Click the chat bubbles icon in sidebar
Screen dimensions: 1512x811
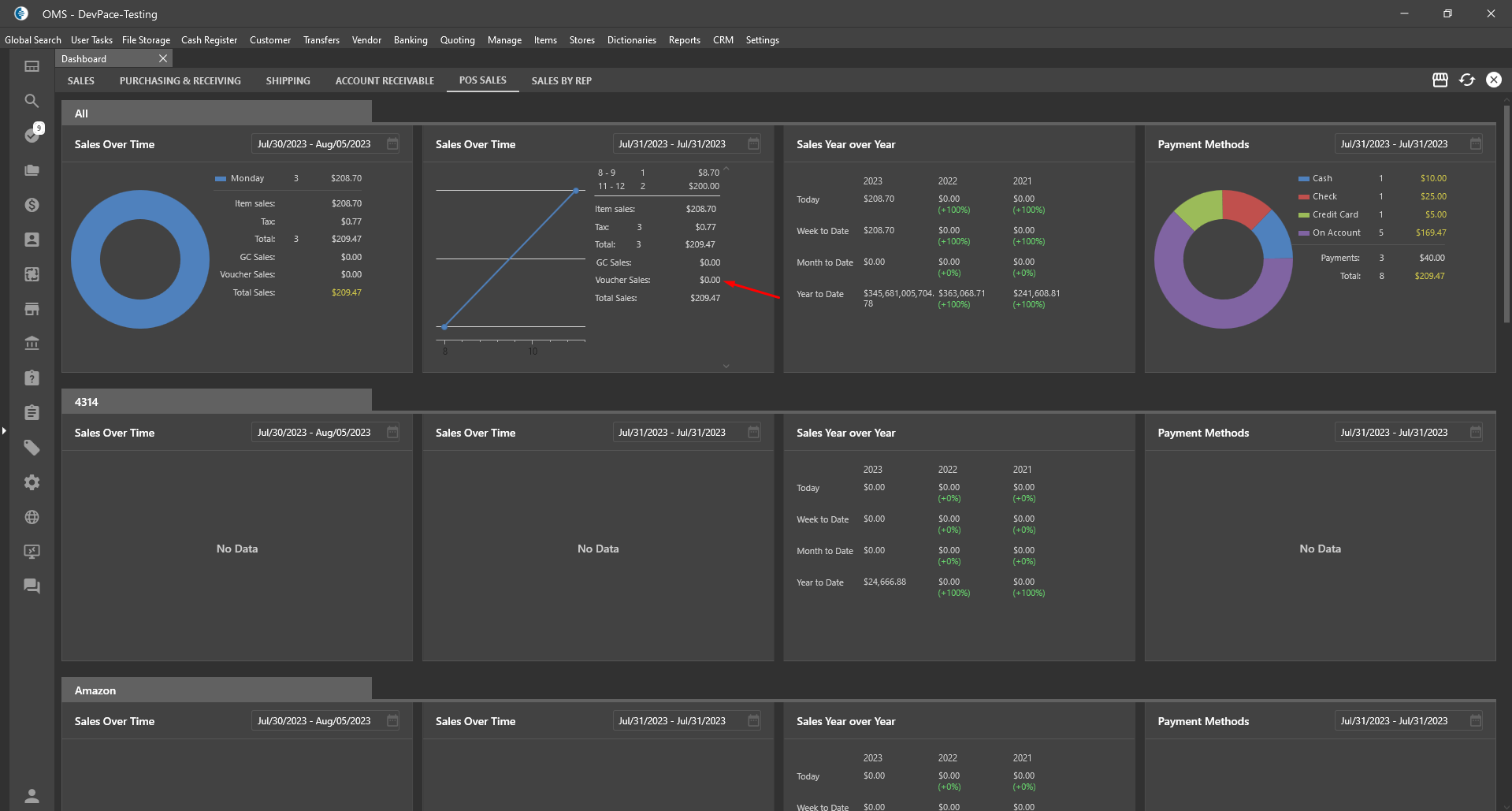tap(32, 586)
